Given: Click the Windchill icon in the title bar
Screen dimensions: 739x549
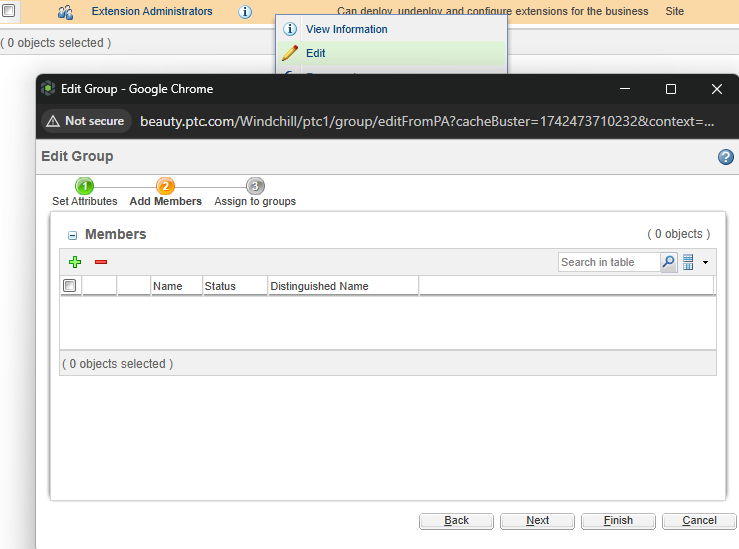Looking at the screenshot, I should coord(48,89).
